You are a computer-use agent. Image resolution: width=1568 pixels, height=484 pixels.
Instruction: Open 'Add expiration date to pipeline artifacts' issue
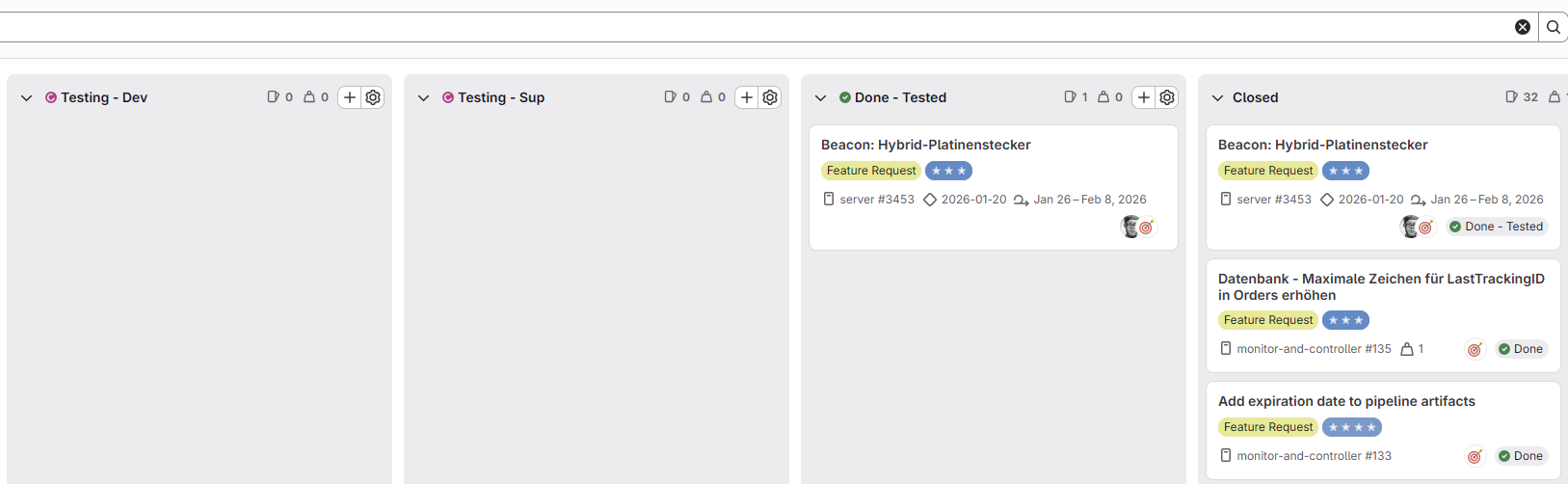1346,401
